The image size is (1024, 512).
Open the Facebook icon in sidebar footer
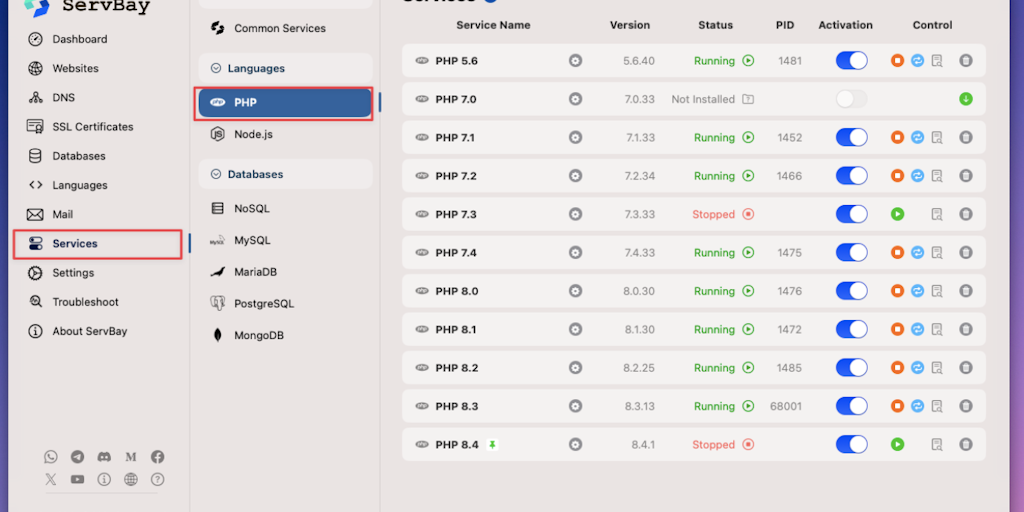point(157,457)
